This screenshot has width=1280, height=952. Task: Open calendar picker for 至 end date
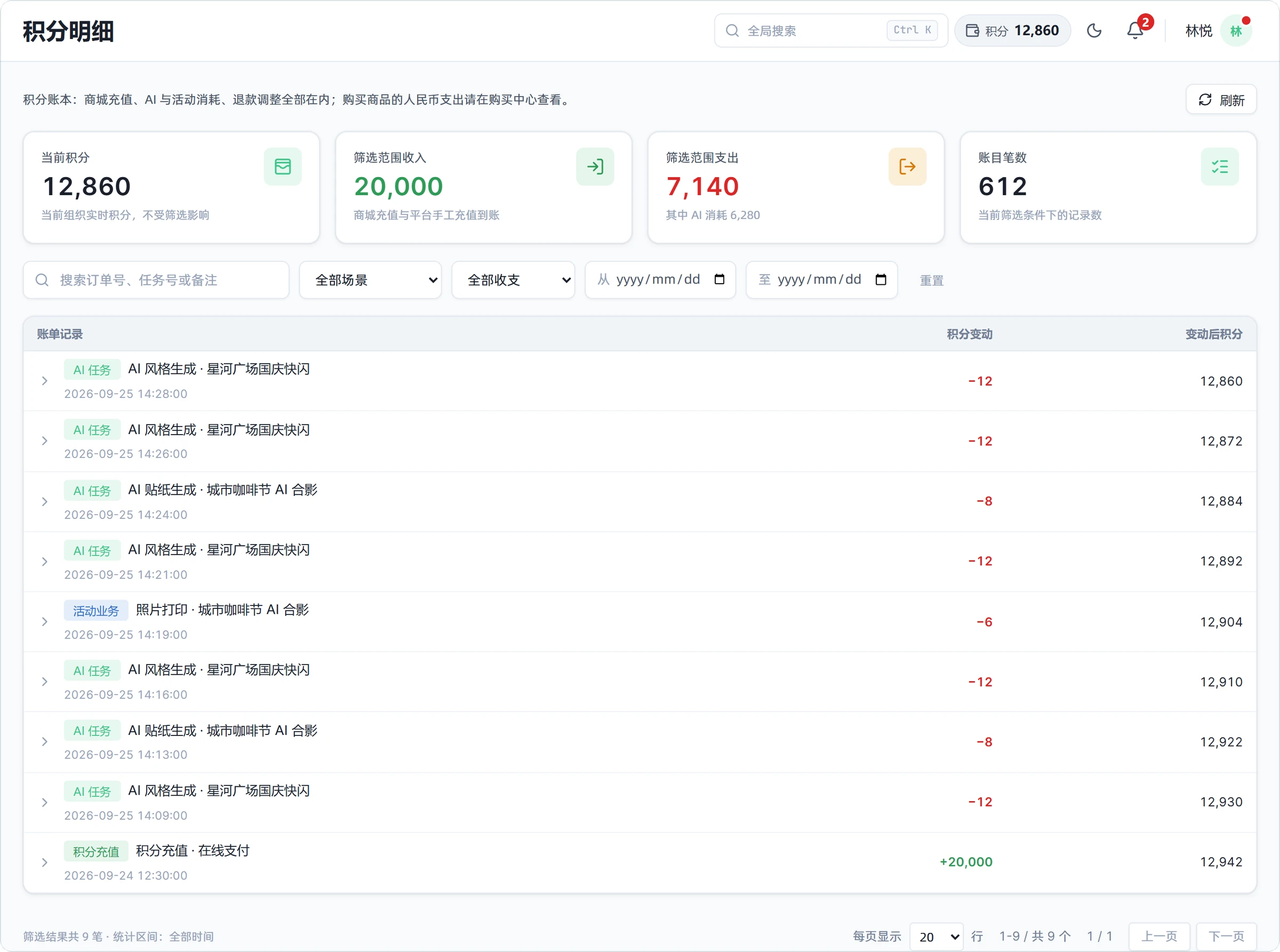[x=881, y=279]
